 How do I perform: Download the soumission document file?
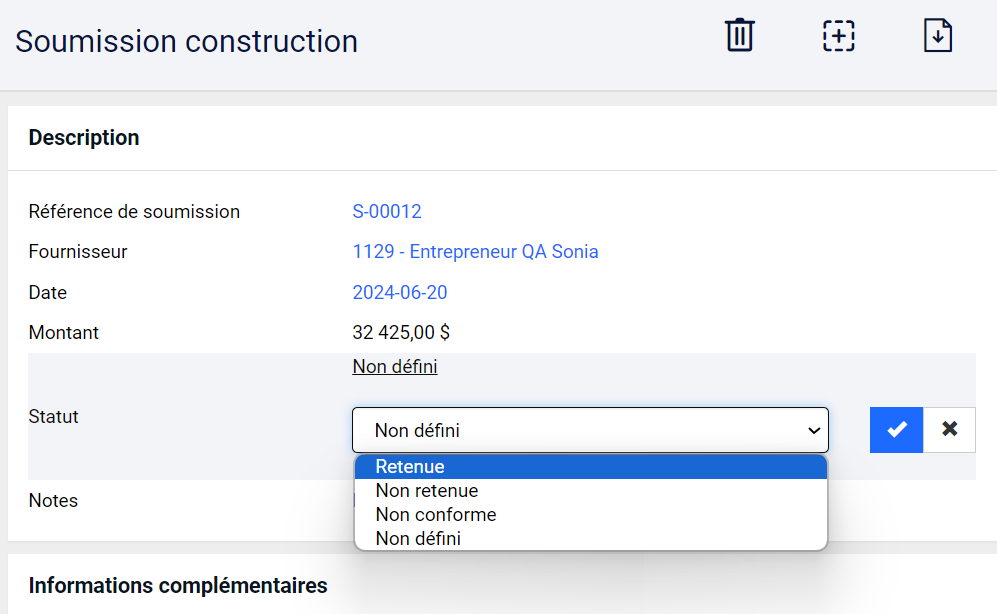(x=938, y=36)
